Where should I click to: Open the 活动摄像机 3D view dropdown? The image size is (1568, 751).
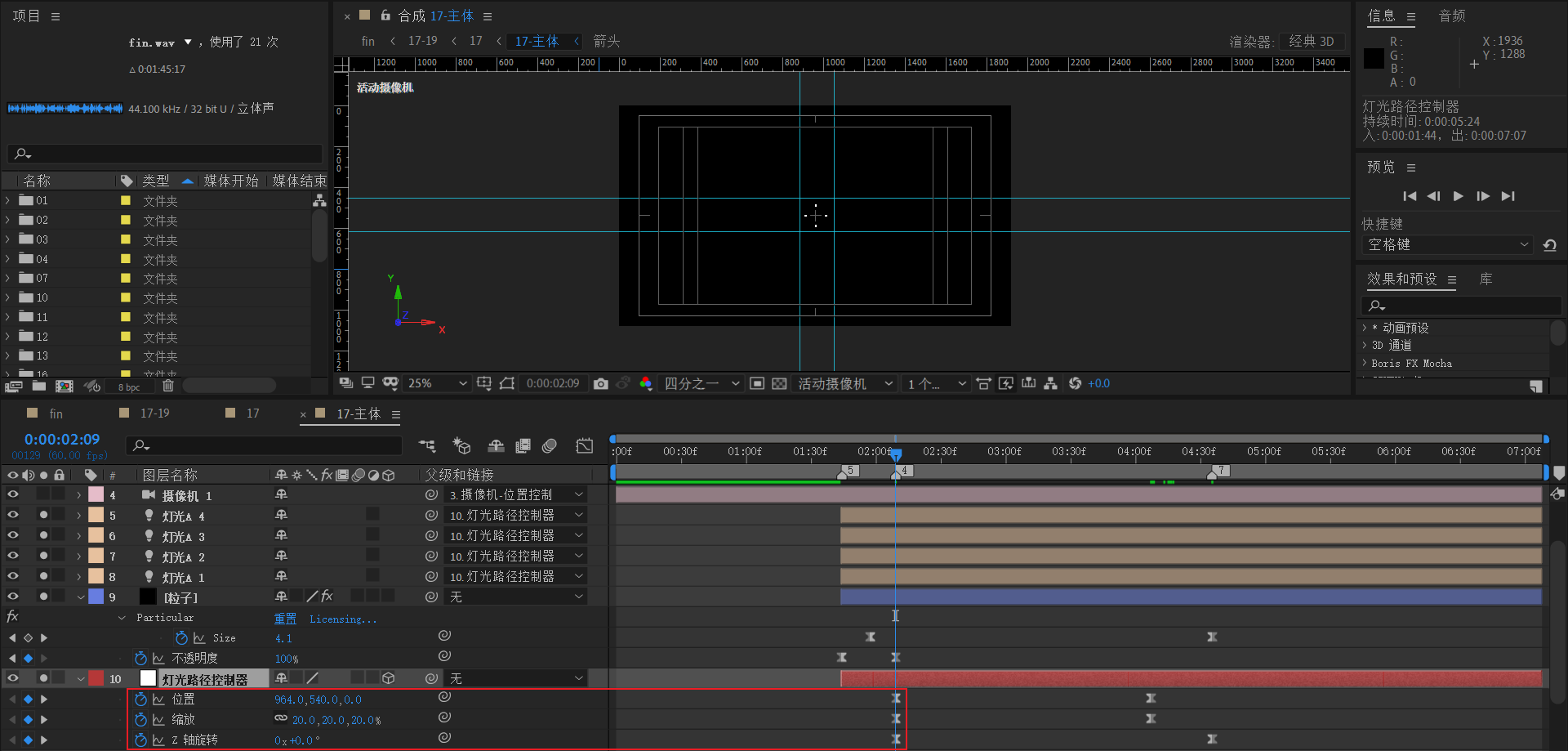[845, 383]
